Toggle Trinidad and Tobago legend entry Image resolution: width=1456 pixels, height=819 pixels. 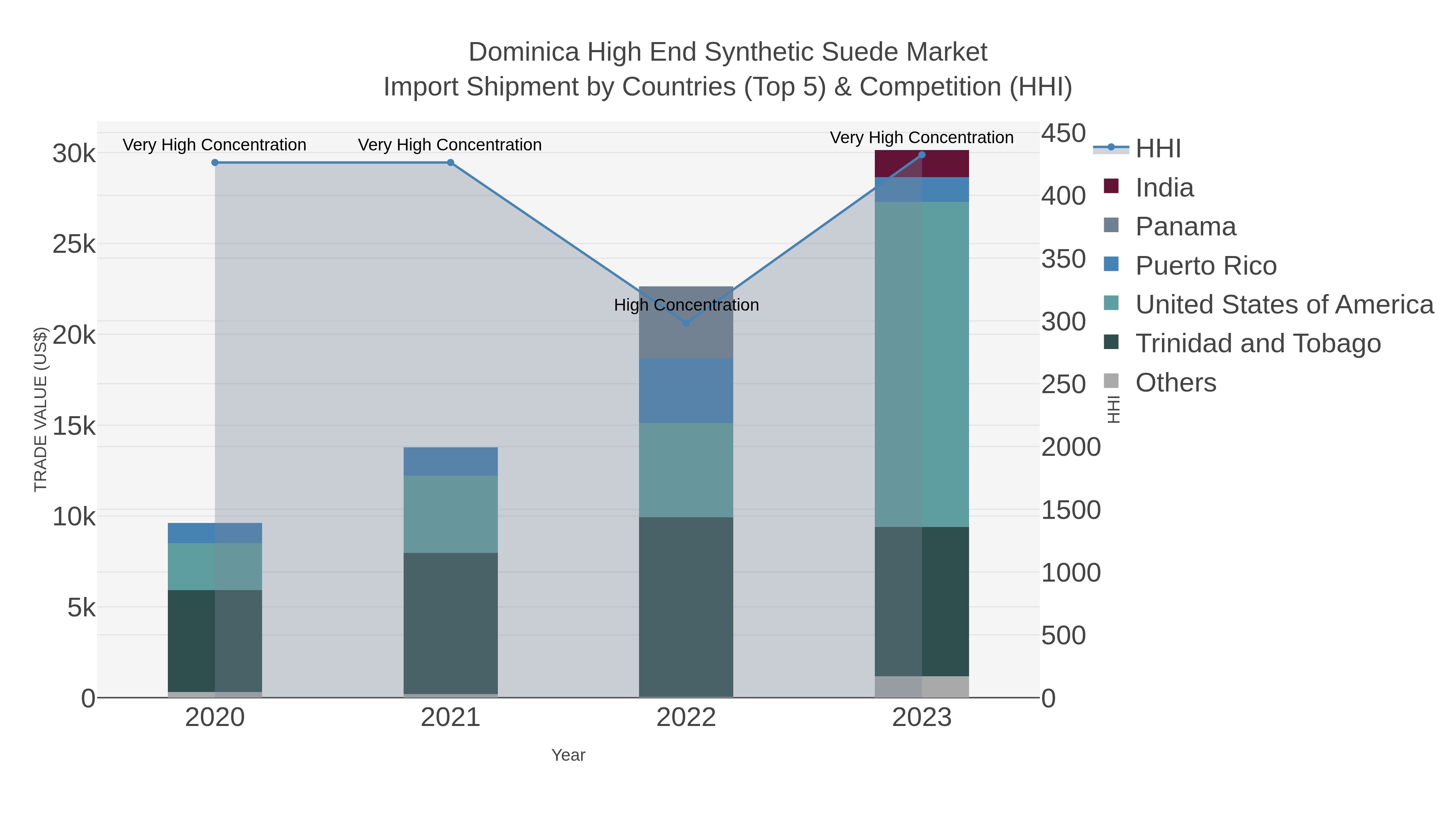coord(1242,344)
